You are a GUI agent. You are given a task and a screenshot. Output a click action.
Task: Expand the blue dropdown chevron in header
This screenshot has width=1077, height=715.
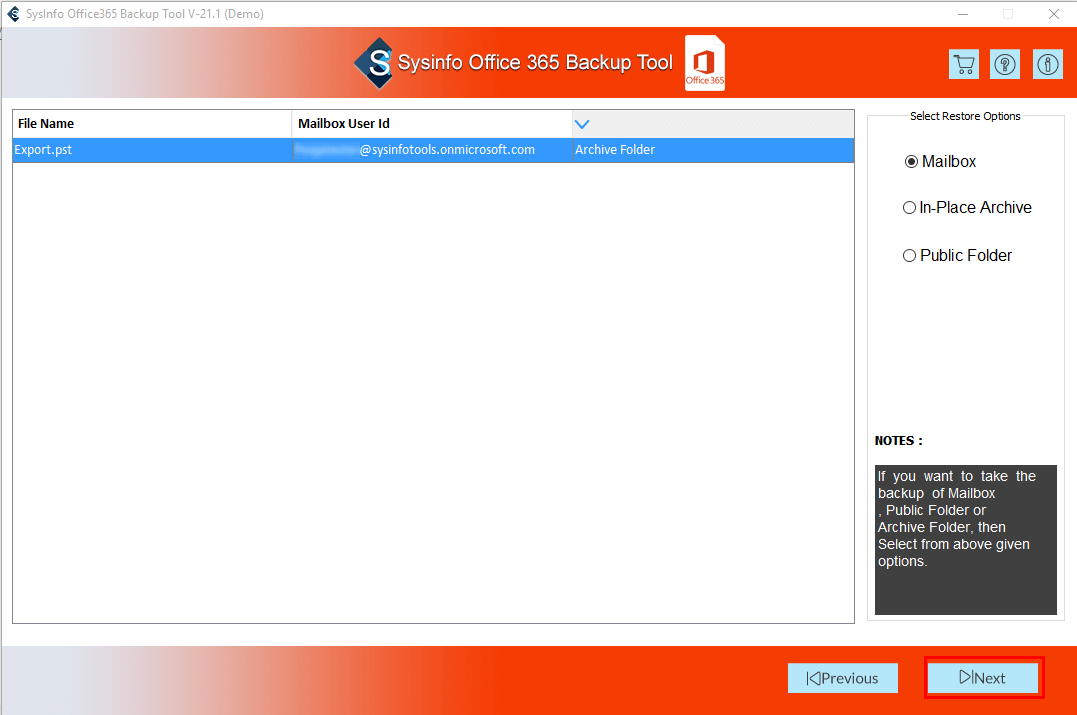[582, 124]
